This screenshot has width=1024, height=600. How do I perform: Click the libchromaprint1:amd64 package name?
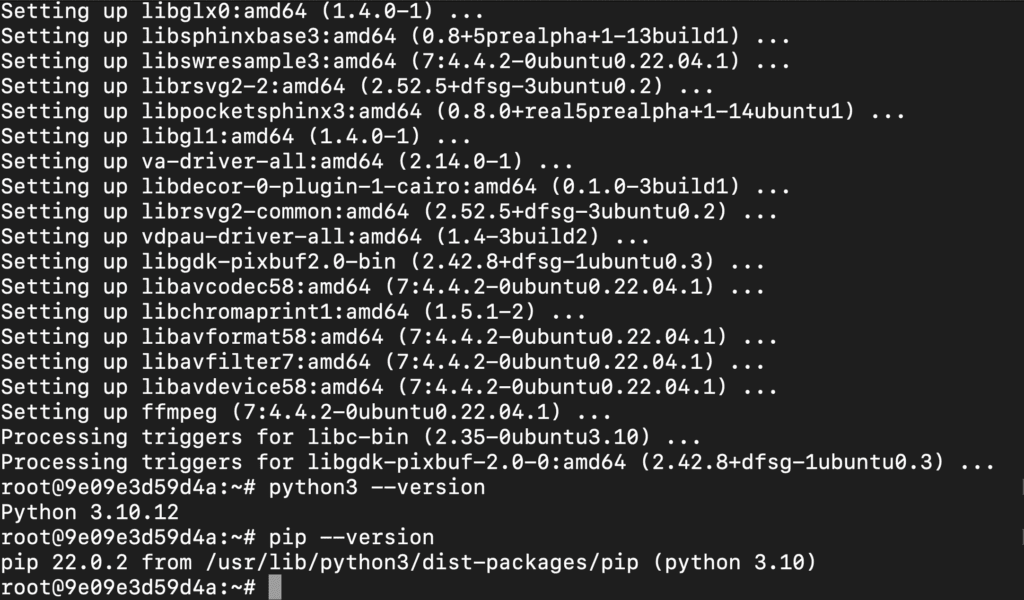275,311
